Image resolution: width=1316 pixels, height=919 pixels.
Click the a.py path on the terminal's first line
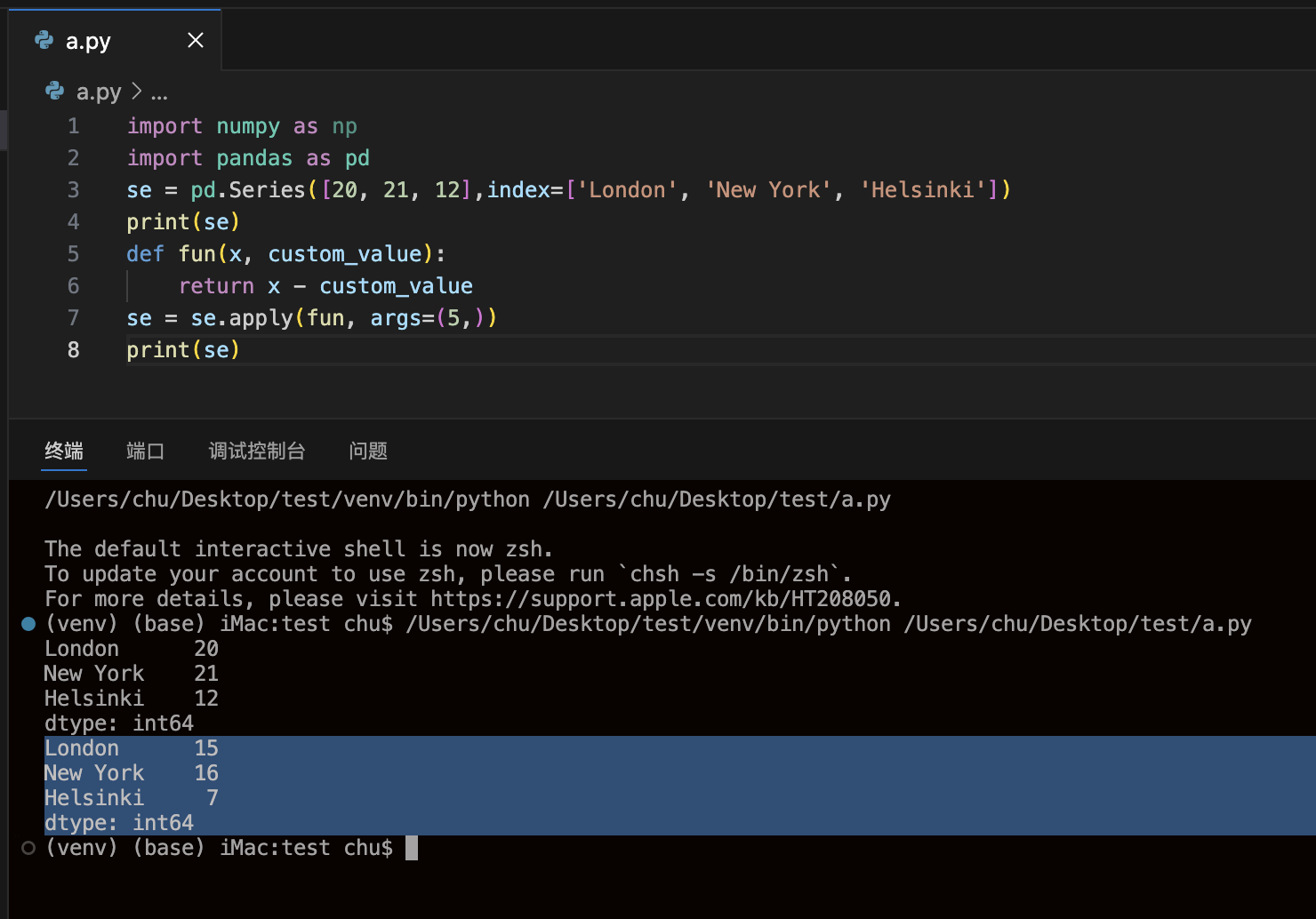[x=717, y=499]
